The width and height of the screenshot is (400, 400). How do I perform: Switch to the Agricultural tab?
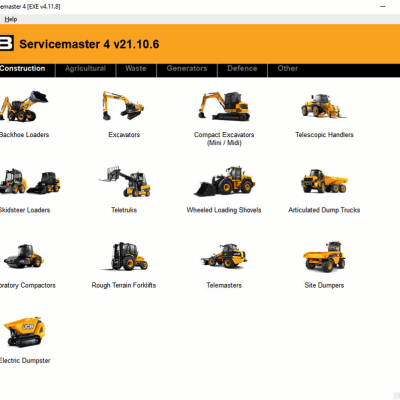[x=85, y=69]
